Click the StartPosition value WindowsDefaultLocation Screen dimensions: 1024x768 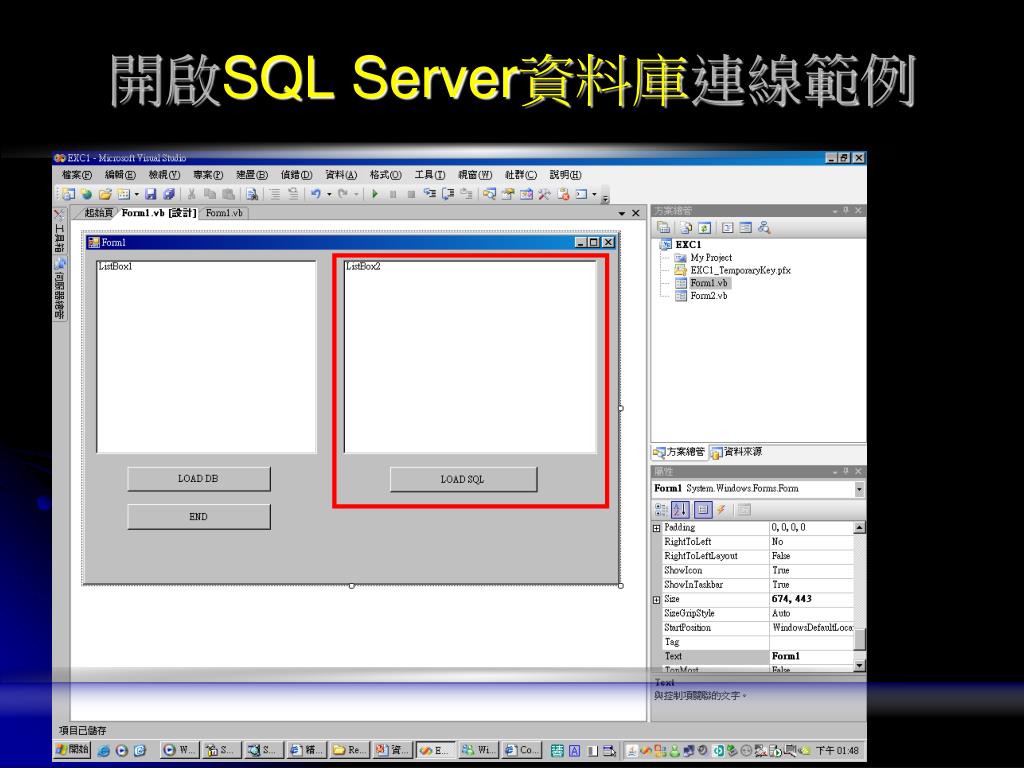pyautogui.click(x=812, y=628)
